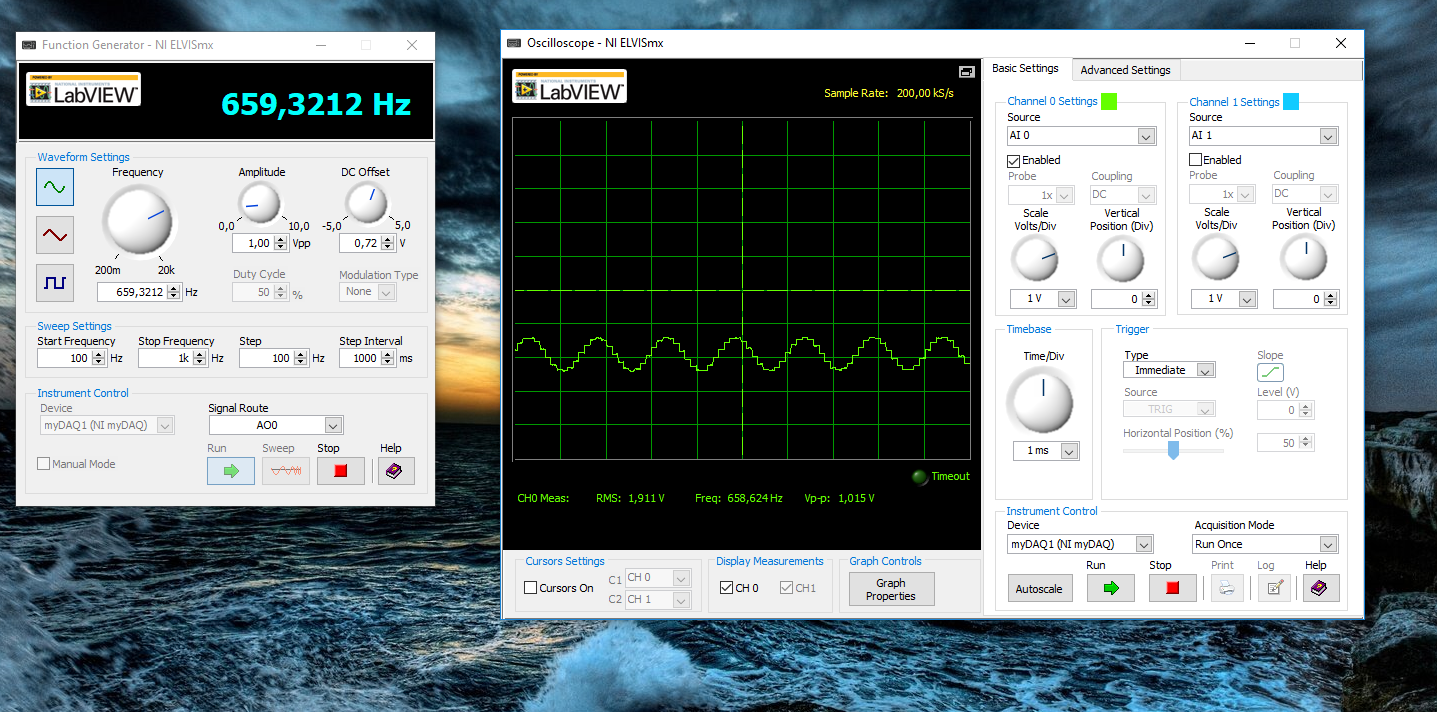Turn on the Cursors On checkbox

coord(531,588)
